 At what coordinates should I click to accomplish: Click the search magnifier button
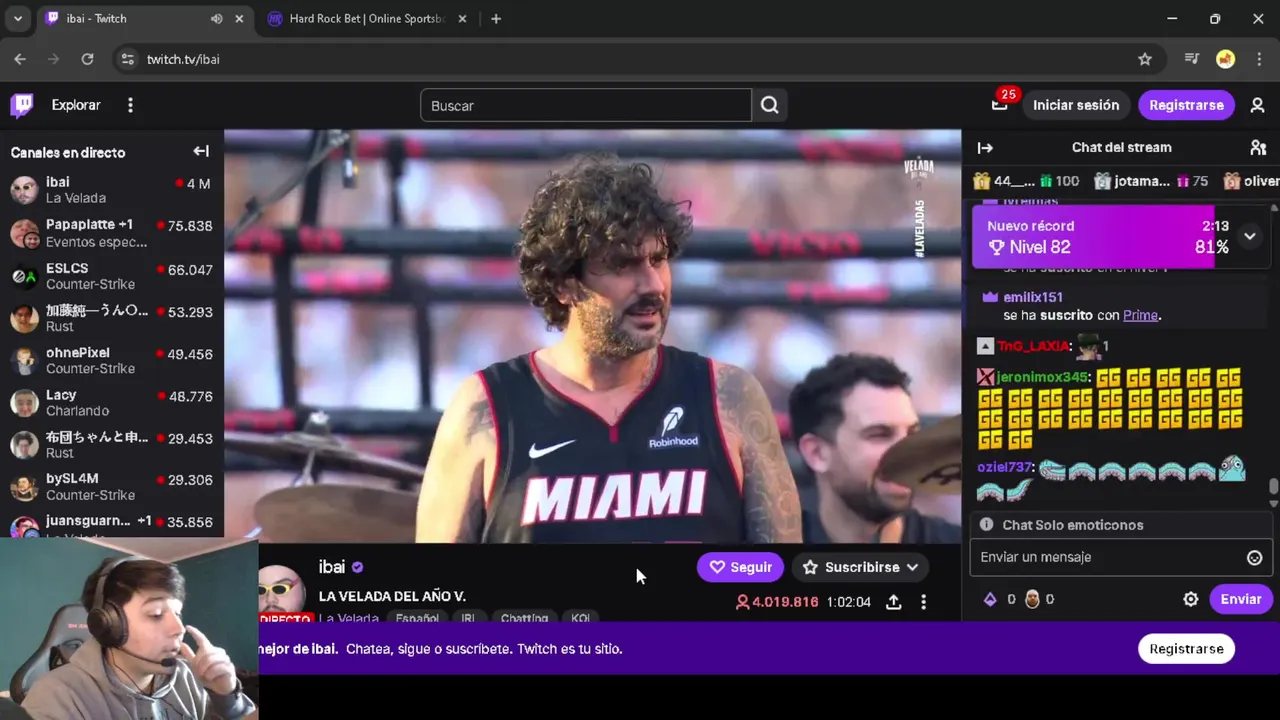(x=769, y=105)
